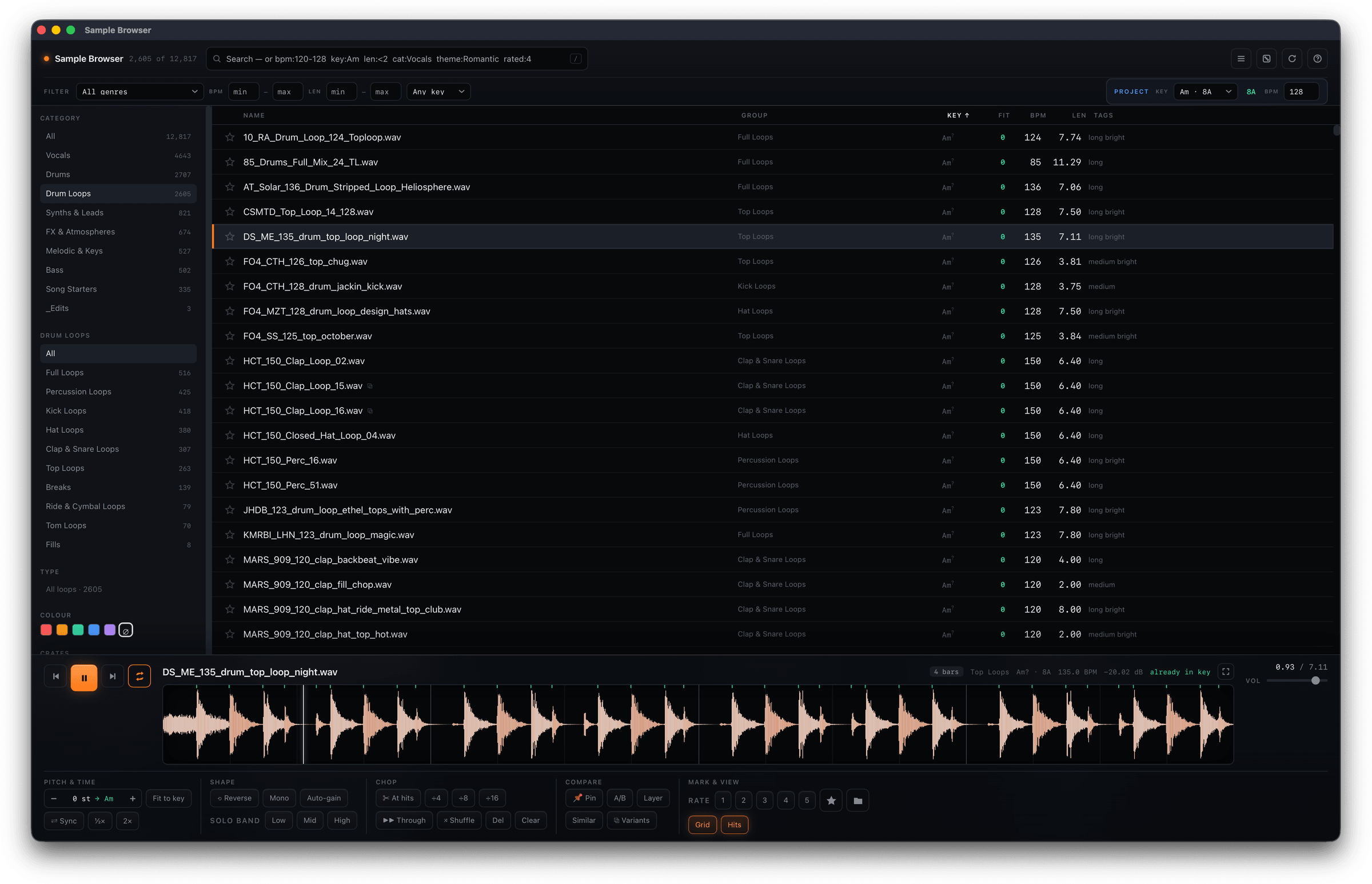Star the FO4_CTH_126_top_chug.wav sample
This screenshot has height=884, width=1372.
(230, 261)
